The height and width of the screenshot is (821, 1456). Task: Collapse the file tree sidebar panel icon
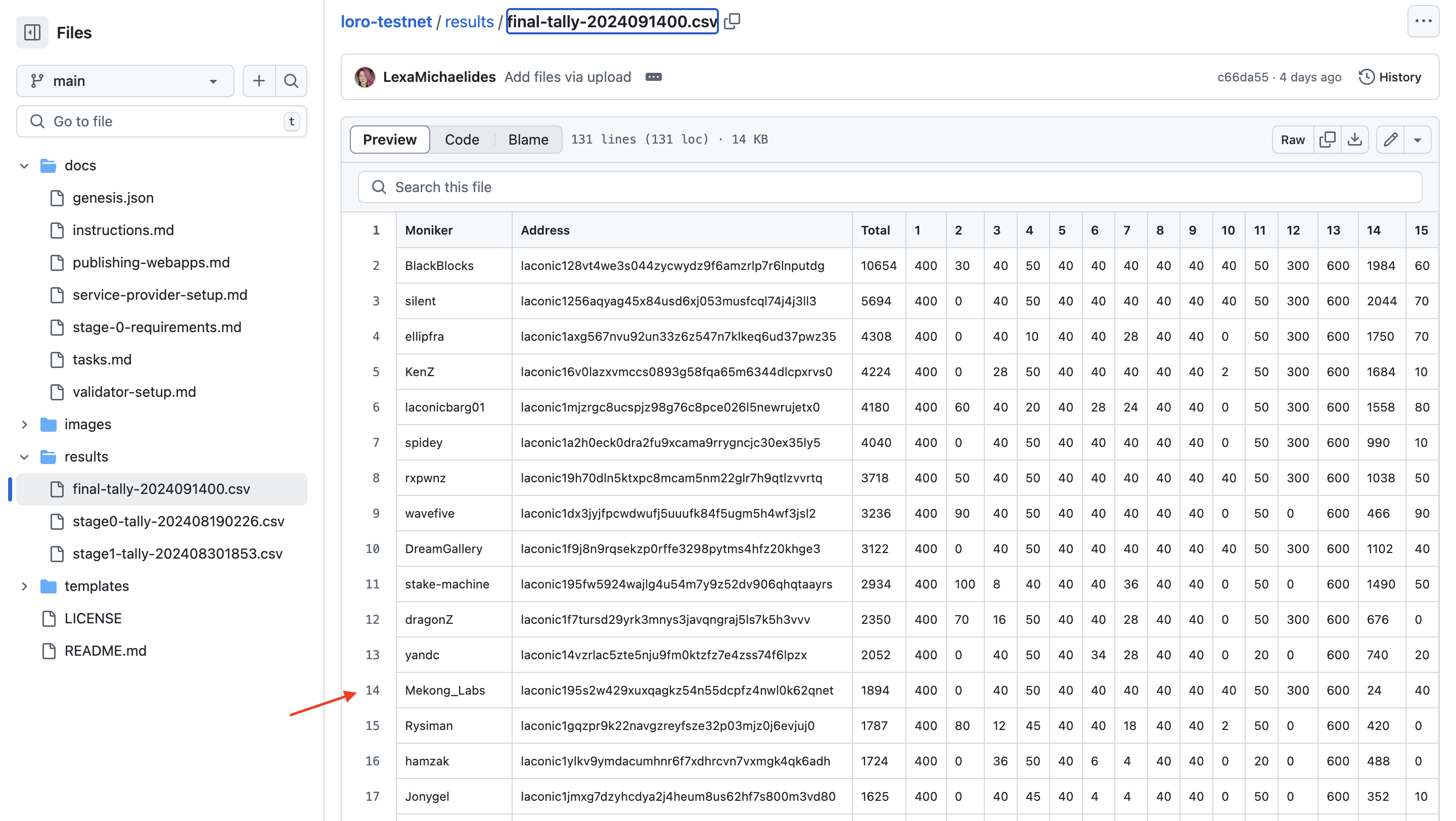32,32
